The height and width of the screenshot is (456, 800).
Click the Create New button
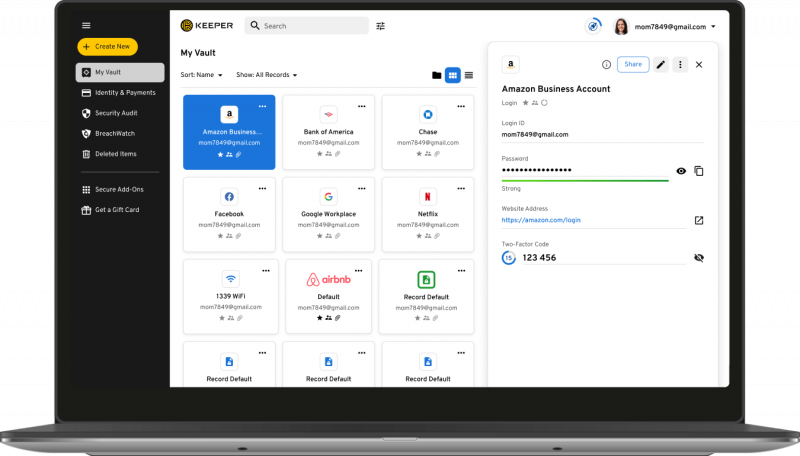pyautogui.click(x=107, y=46)
